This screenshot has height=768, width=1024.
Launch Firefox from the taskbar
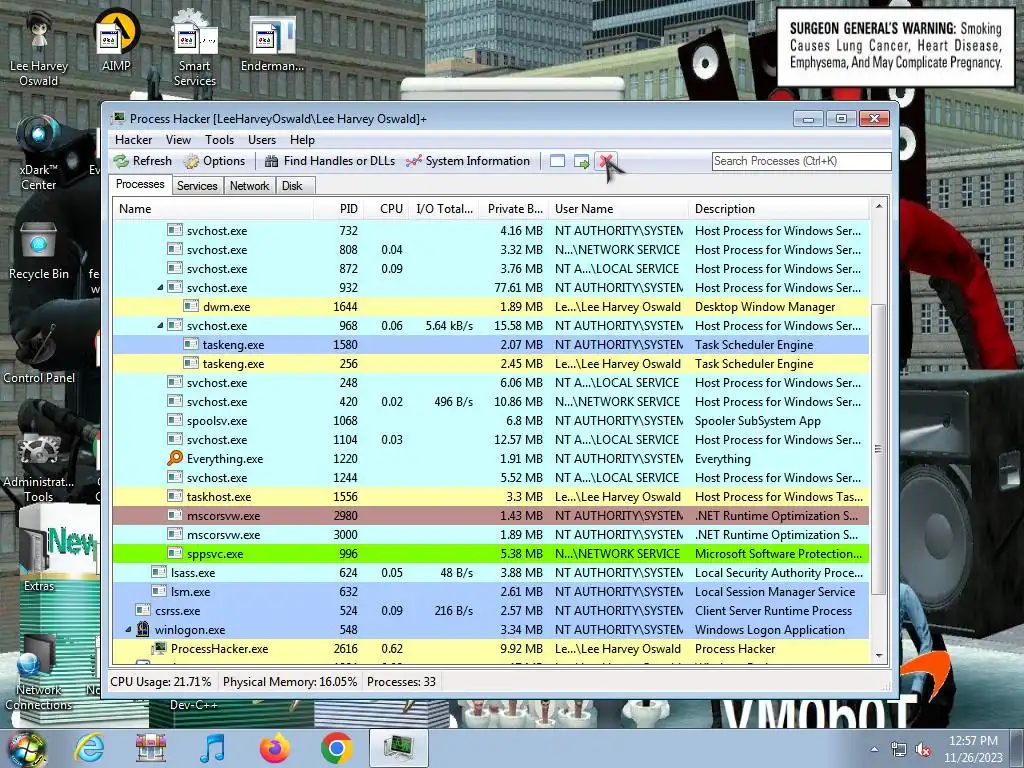tap(275, 748)
